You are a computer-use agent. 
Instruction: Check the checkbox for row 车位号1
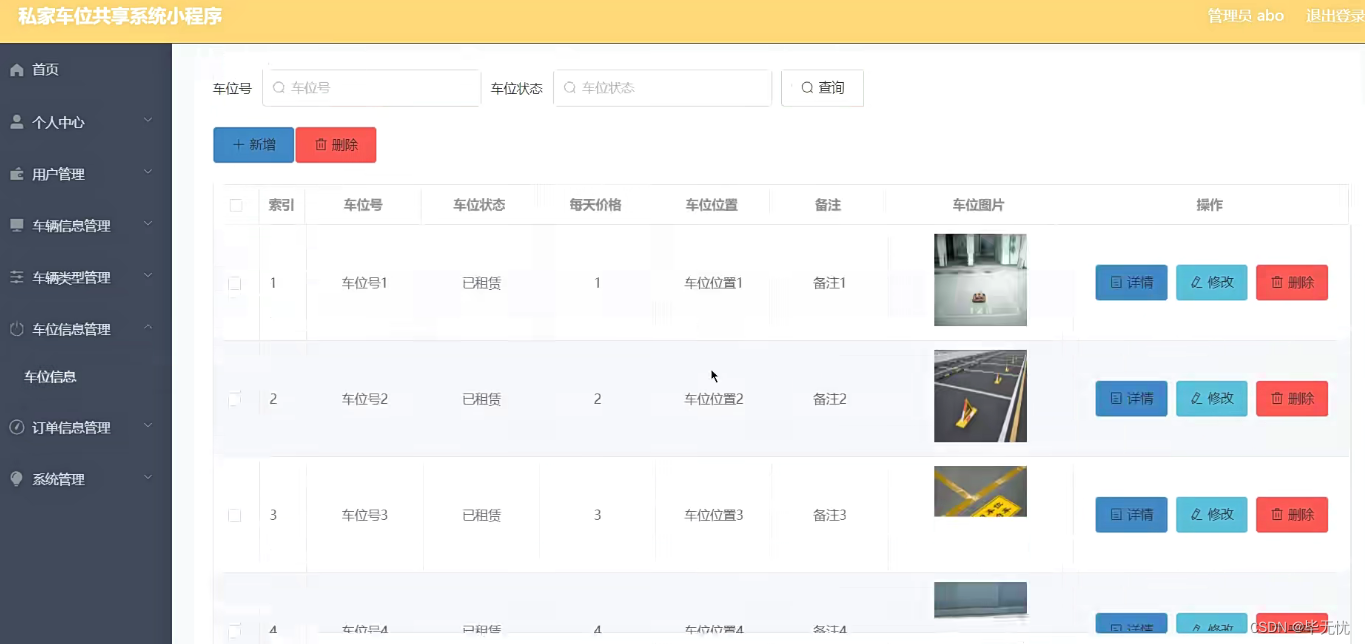(x=235, y=284)
